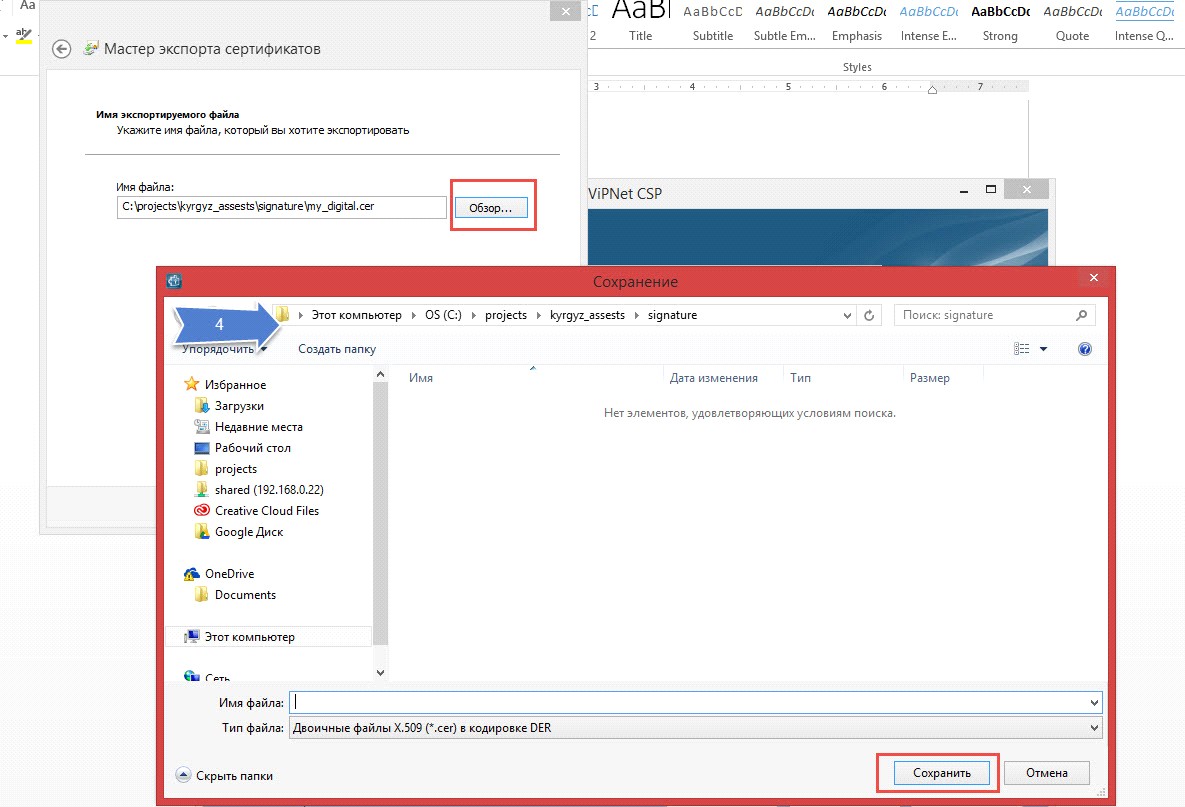1185x807 pixels.
Task: Open the Упорядочить menu
Action: click(224, 349)
